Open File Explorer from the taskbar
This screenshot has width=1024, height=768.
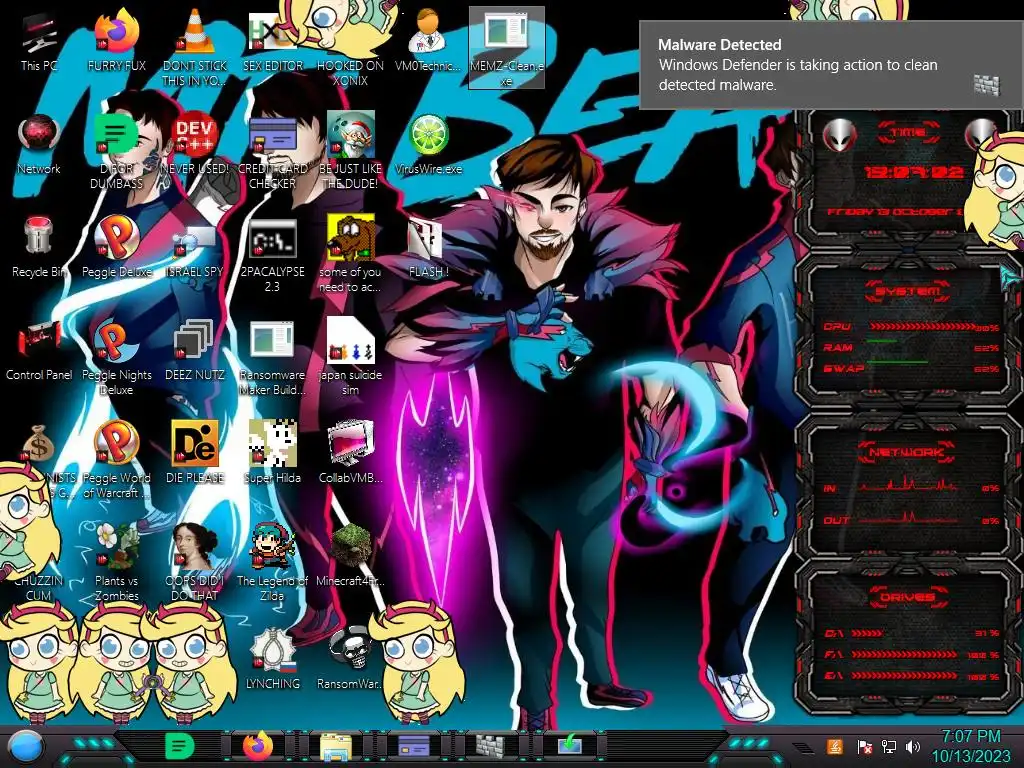point(336,746)
